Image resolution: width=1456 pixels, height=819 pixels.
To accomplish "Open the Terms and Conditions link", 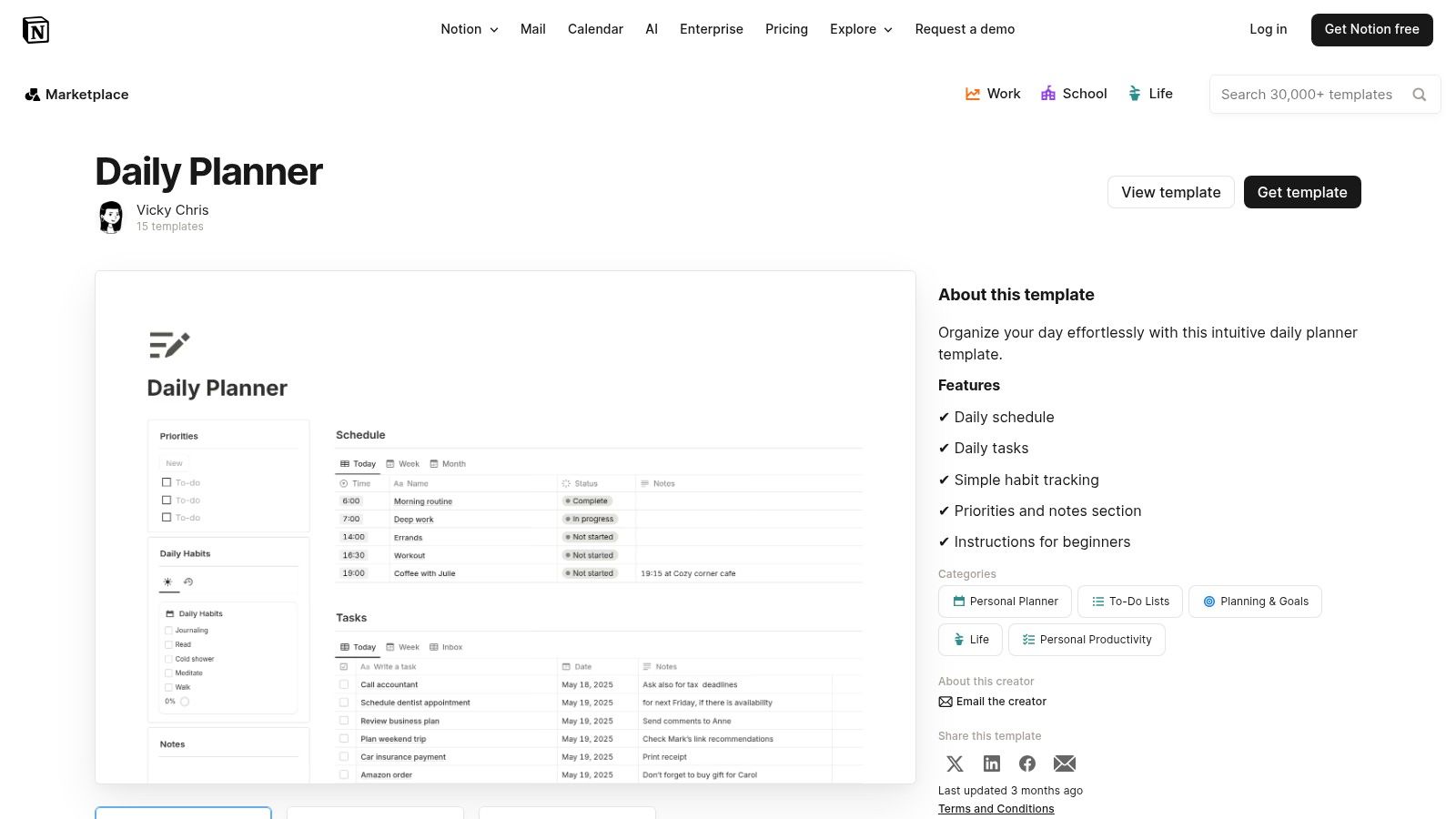I will (x=996, y=809).
